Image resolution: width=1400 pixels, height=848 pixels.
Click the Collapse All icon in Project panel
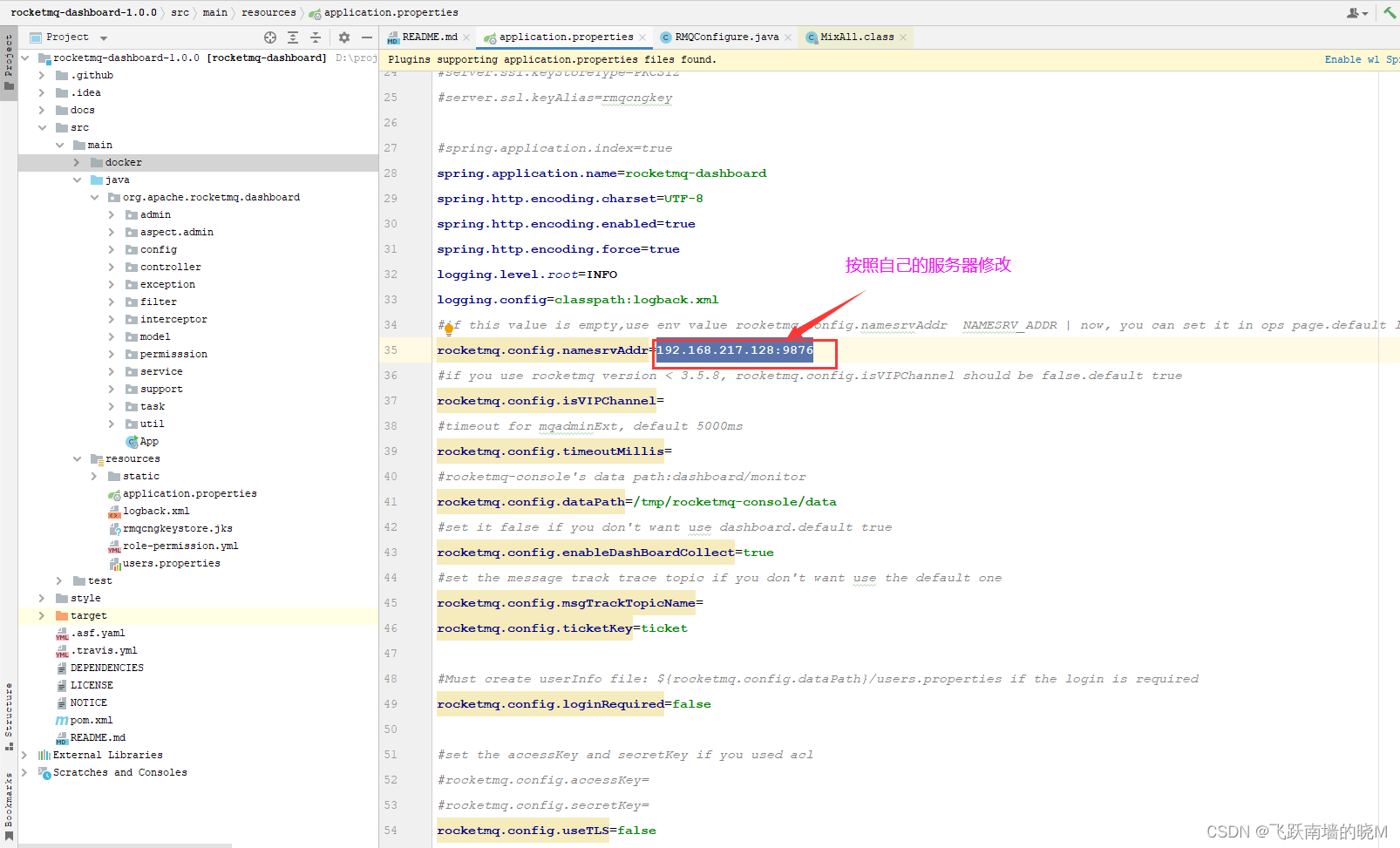click(316, 37)
